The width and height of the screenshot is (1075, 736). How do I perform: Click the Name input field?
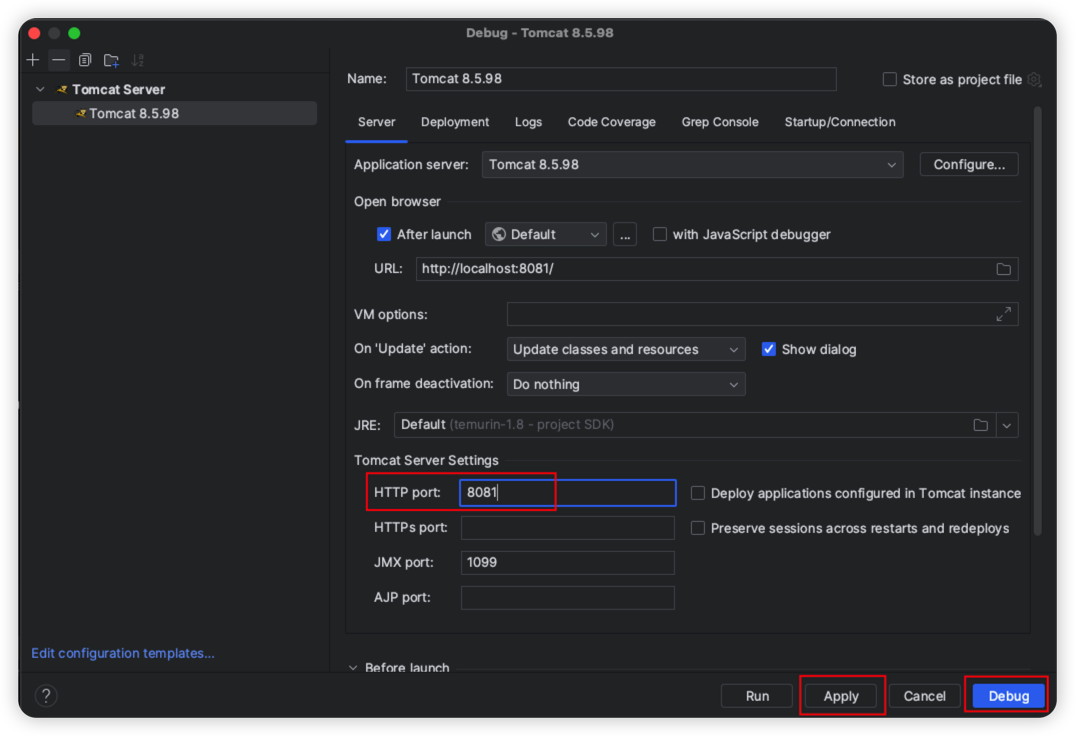(x=621, y=79)
